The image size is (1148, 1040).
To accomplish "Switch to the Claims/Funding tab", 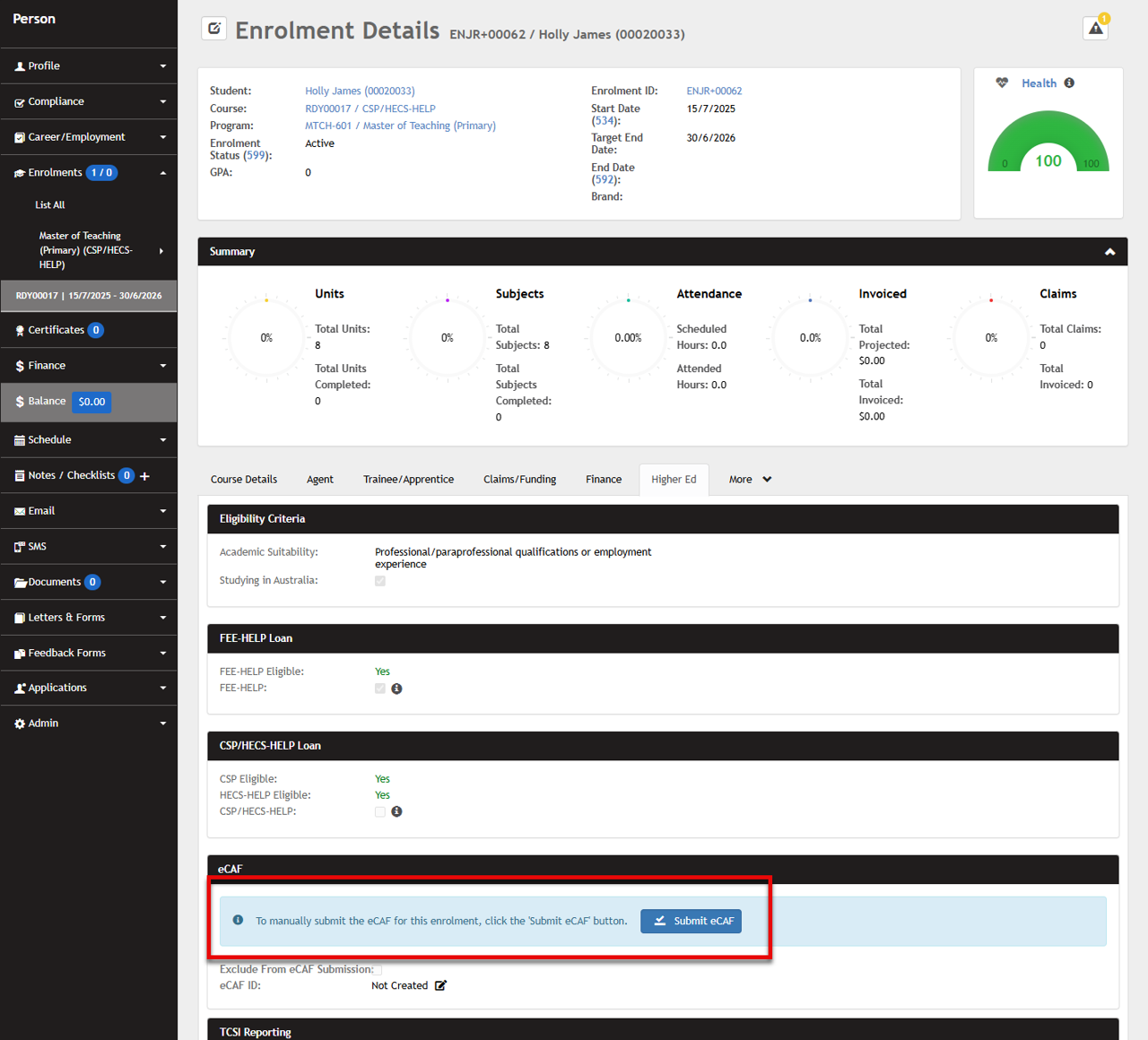I will tap(519, 480).
